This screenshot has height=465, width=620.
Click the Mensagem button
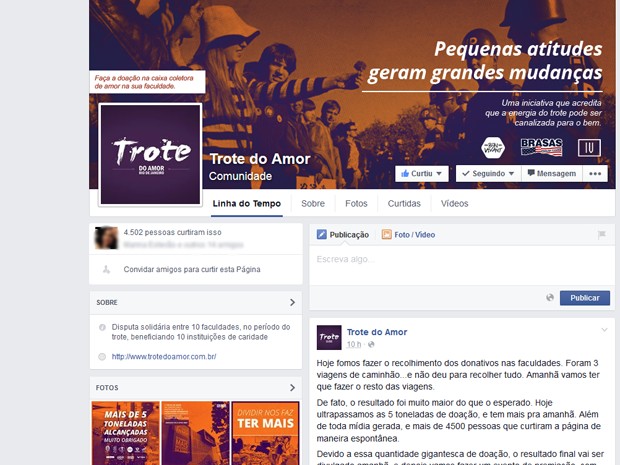tap(552, 174)
